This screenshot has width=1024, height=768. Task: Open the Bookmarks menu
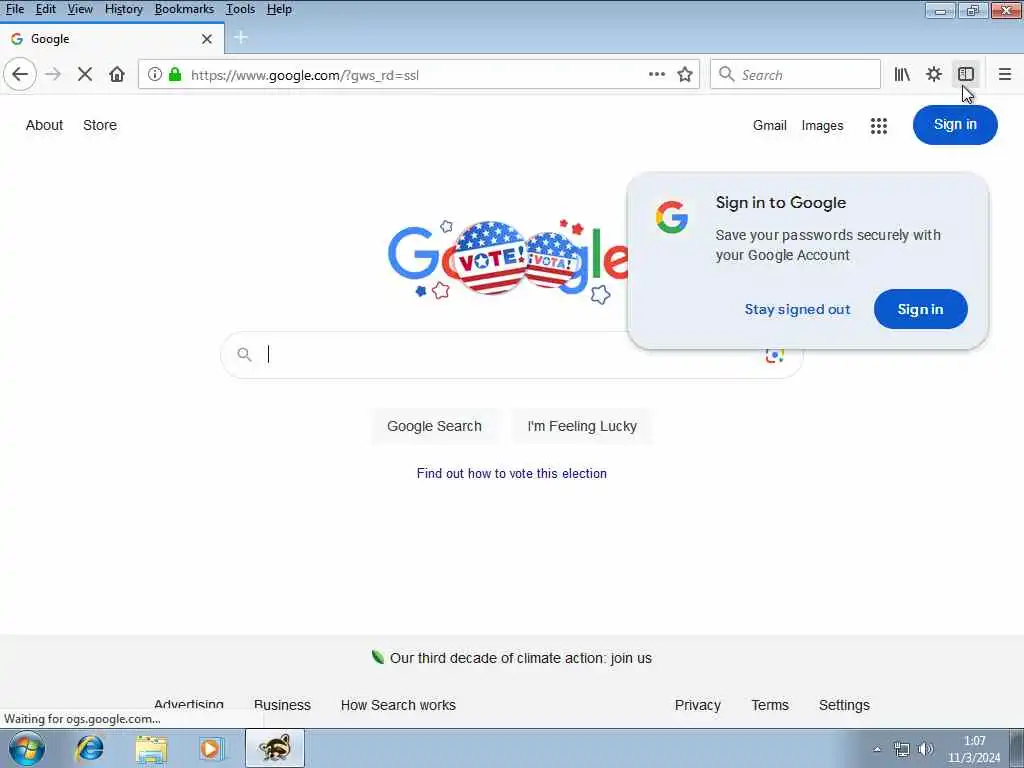coord(184,9)
